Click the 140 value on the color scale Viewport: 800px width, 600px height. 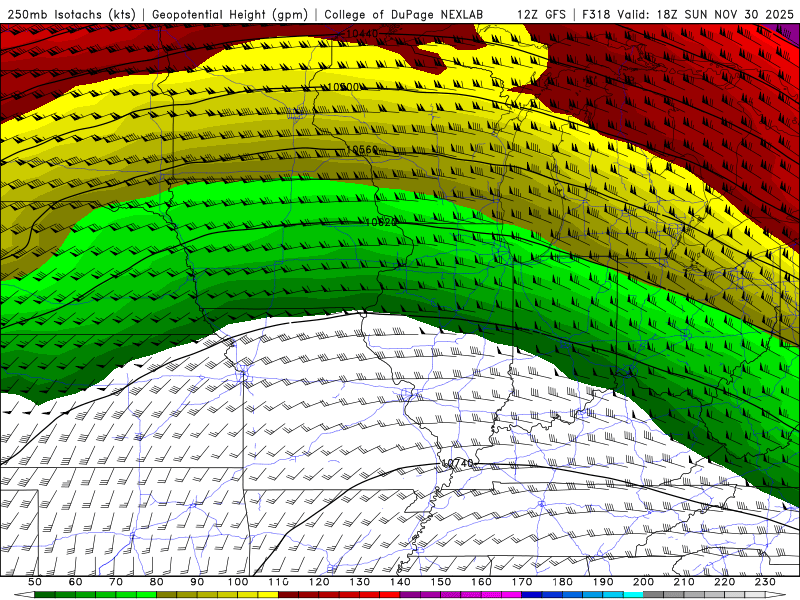[x=400, y=582]
